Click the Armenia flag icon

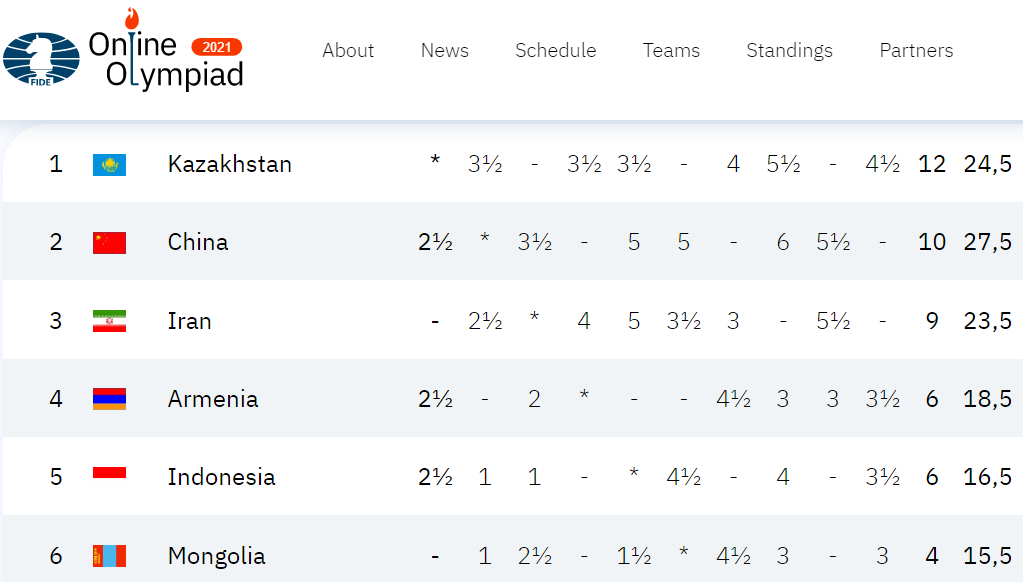110,399
